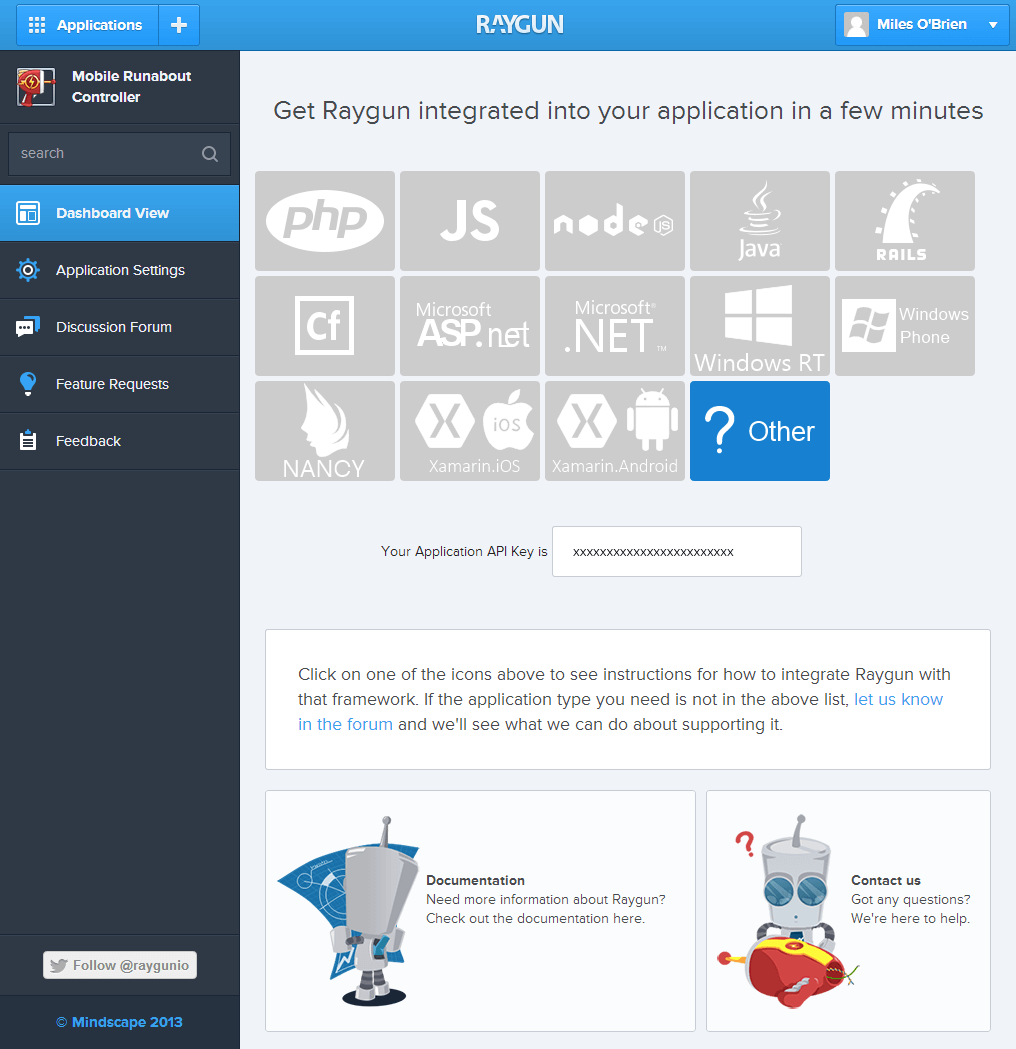Expand the Miles O'Brien user dropdown arrow
Image resolution: width=1016 pixels, height=1049 pixels.
pos(993,25)
